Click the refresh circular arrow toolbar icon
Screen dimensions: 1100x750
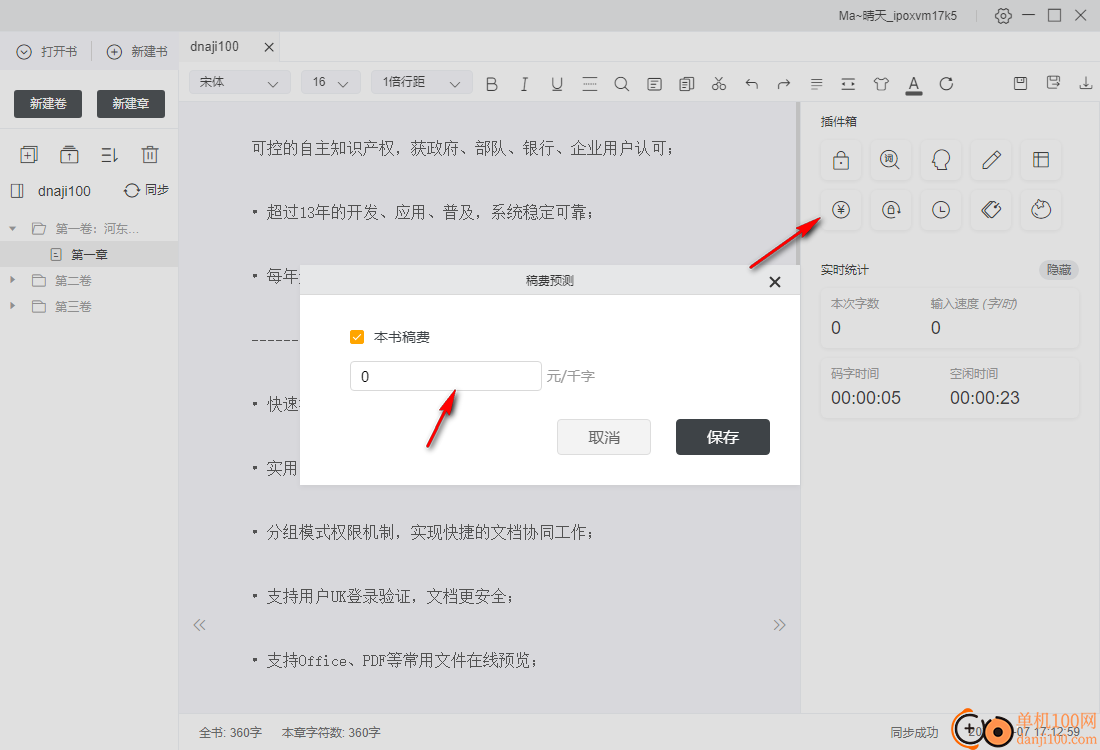(x=946, y=84)
